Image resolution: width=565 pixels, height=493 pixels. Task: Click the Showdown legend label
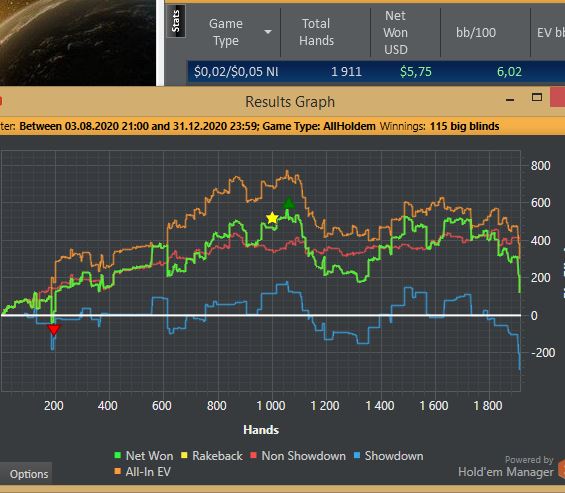[x=394, y=456]
